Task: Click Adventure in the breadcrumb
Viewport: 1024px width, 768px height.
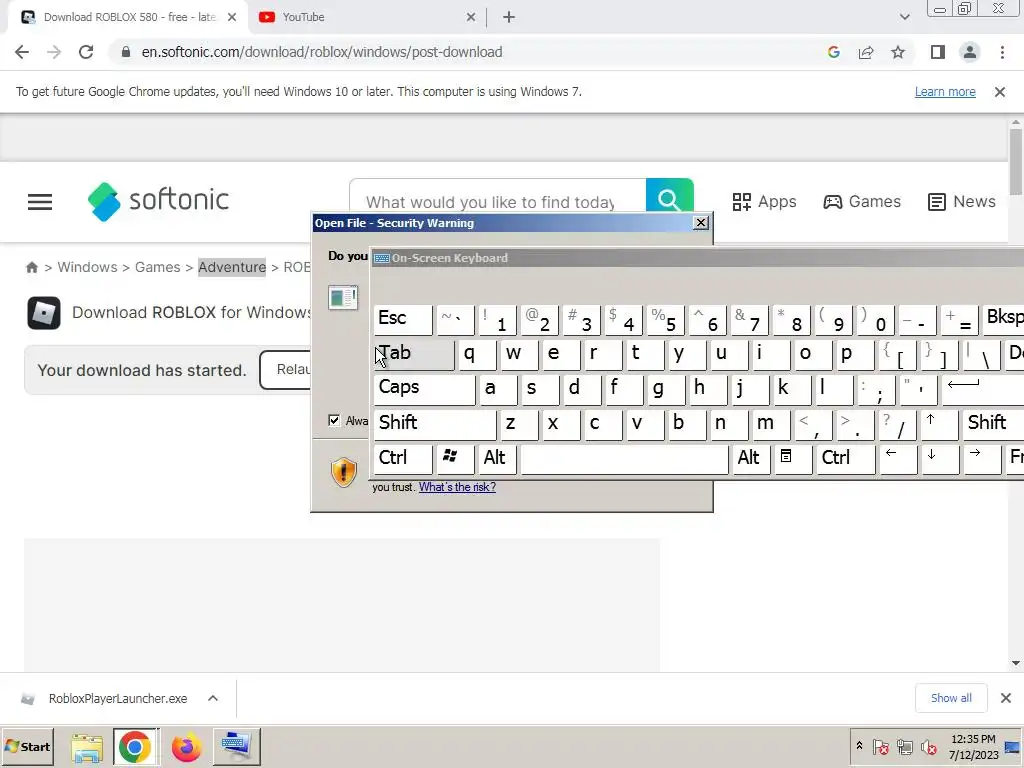Action: point(232,268)
